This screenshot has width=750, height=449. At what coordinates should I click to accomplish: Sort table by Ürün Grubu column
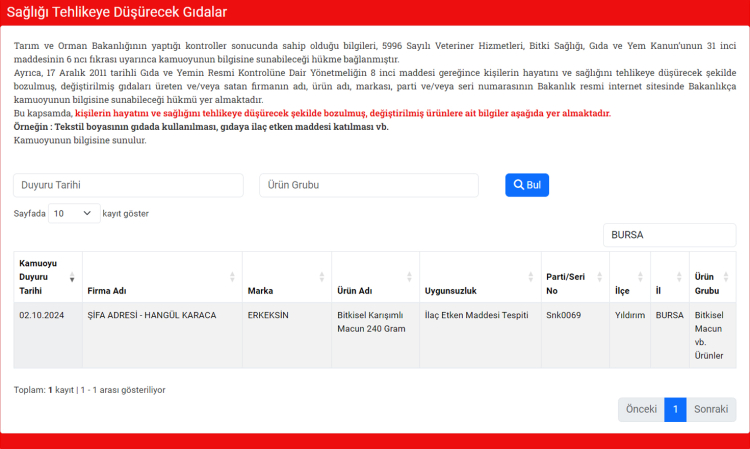coord(712,284)
